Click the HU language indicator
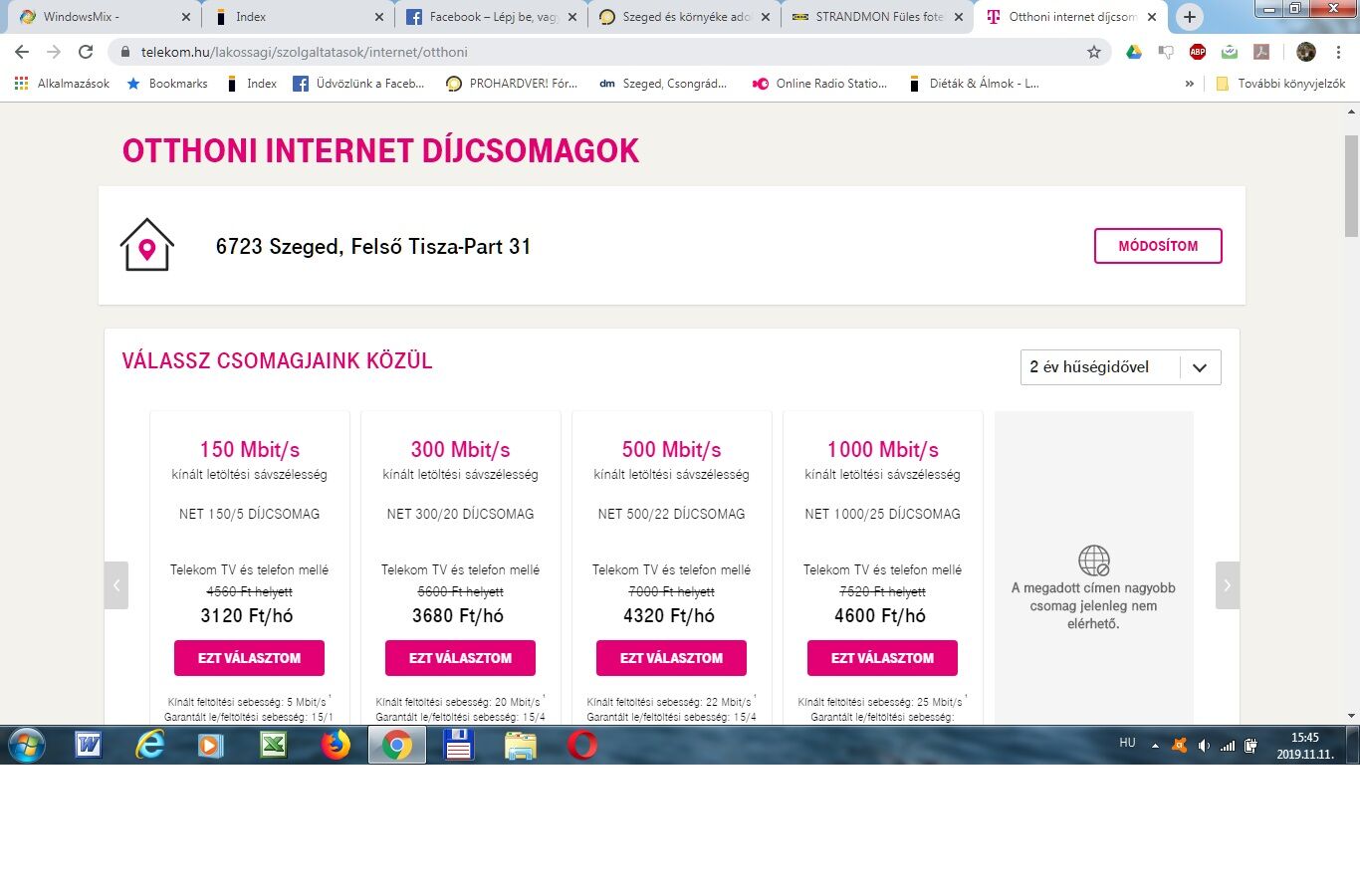Image resolution: width=1360 pixels, height=896 pixels. coord(1127,743)
